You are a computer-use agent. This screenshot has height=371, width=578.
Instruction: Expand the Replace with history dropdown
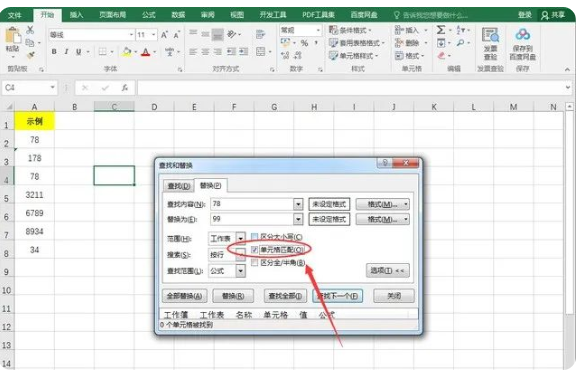[x=298, y=219]
